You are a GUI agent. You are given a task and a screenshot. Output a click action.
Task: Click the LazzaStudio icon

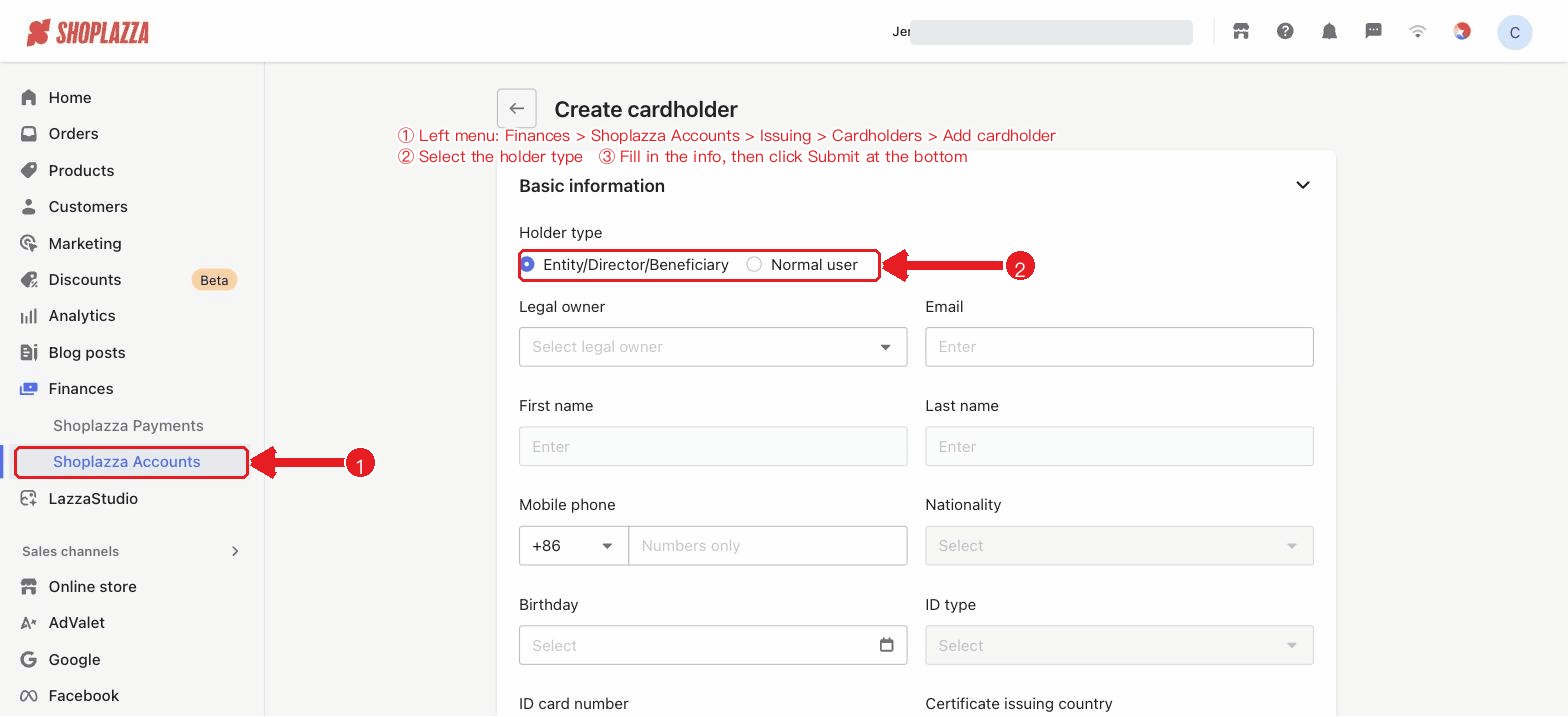click(29, 498)
